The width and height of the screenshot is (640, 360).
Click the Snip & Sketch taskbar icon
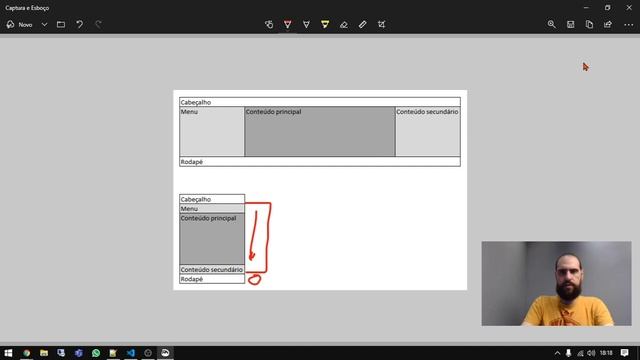(x=165, y=353)
